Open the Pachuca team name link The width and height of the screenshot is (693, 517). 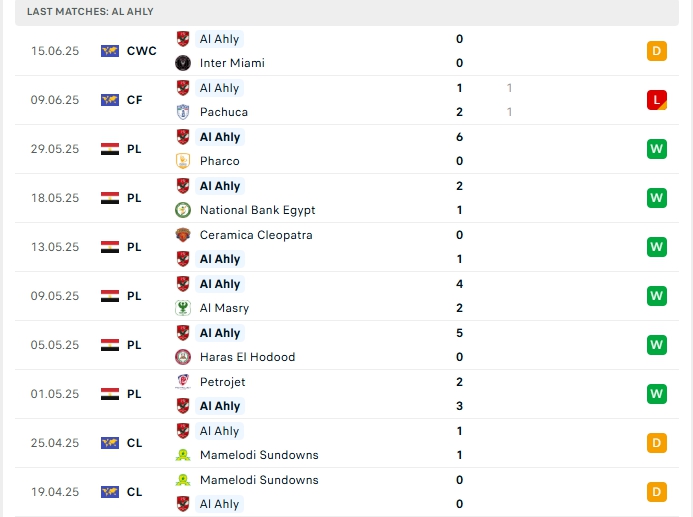(x=224, y=112)
